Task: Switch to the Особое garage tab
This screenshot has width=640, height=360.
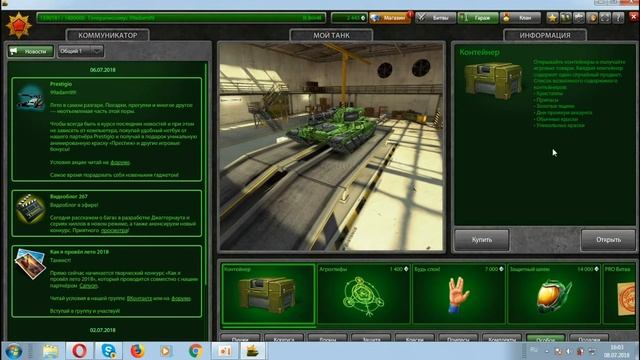Action: click(545, 338)
